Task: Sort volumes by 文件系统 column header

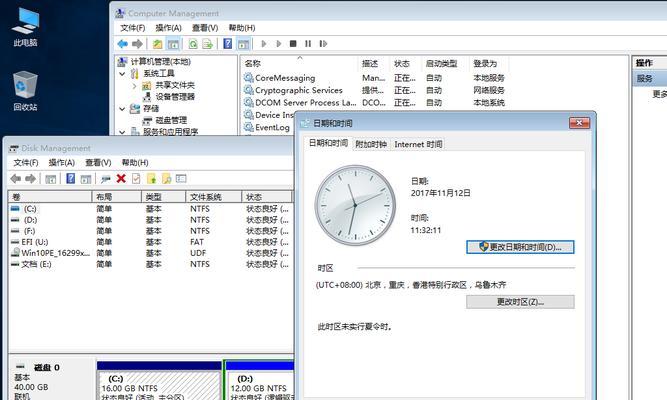Action: (x=214, y=197)
